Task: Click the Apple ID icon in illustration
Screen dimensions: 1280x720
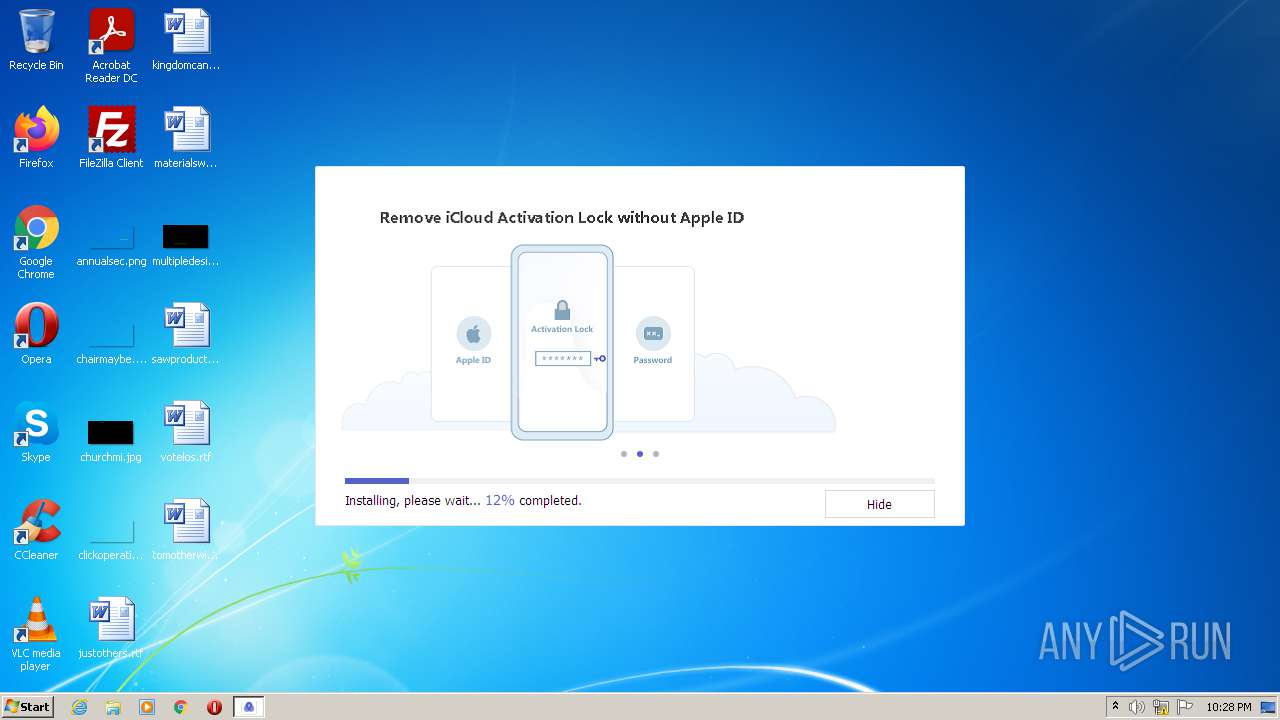Action: click(473, 333)
